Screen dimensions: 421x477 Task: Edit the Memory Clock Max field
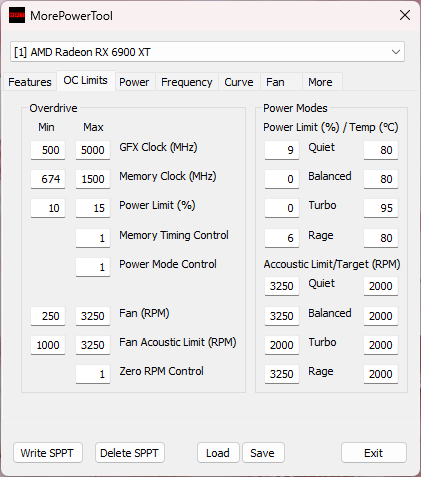pyautogui.click(x=93, y=179)
